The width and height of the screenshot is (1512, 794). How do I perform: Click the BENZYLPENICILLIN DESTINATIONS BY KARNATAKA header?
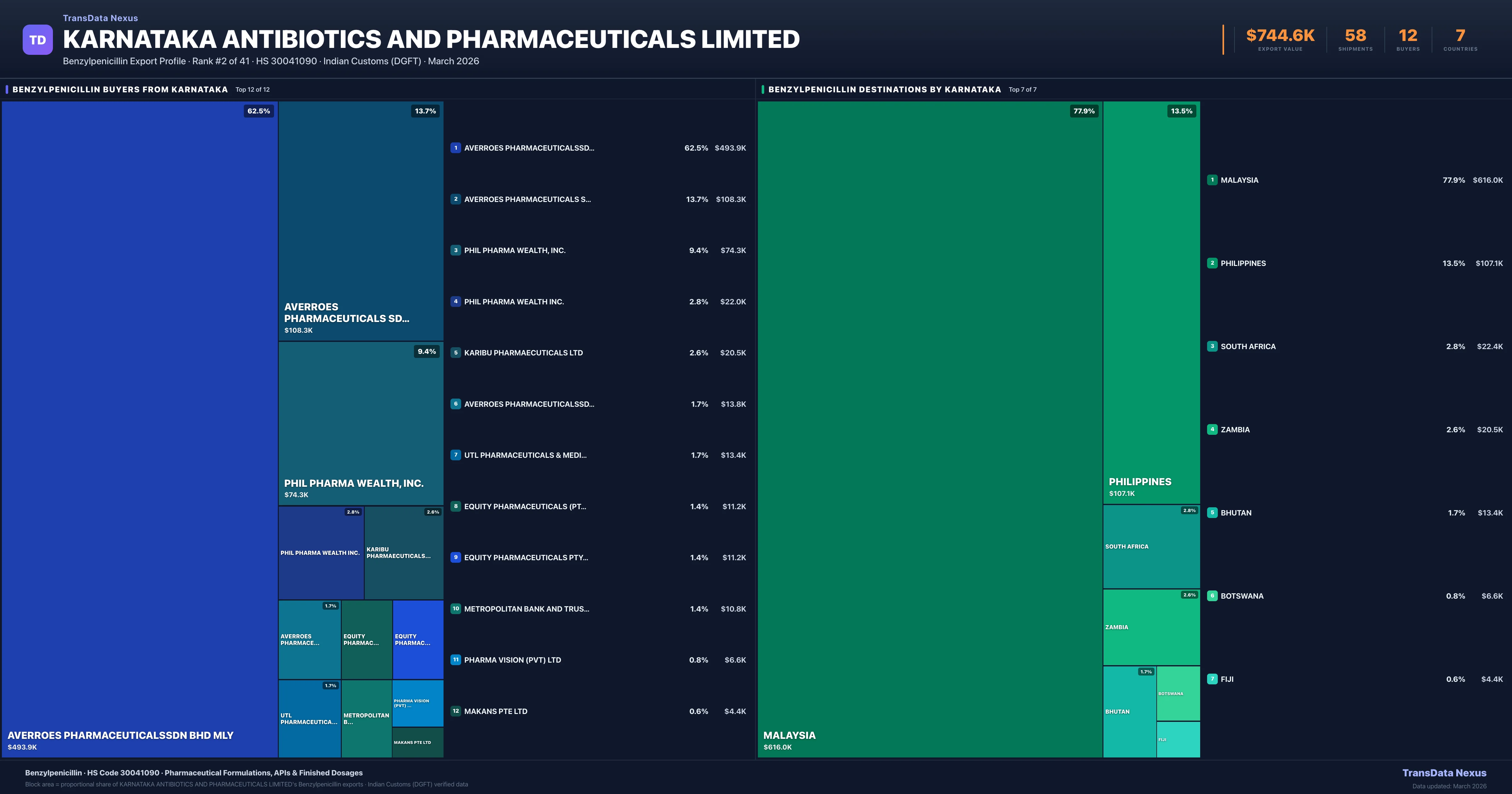tap(884, 89)
